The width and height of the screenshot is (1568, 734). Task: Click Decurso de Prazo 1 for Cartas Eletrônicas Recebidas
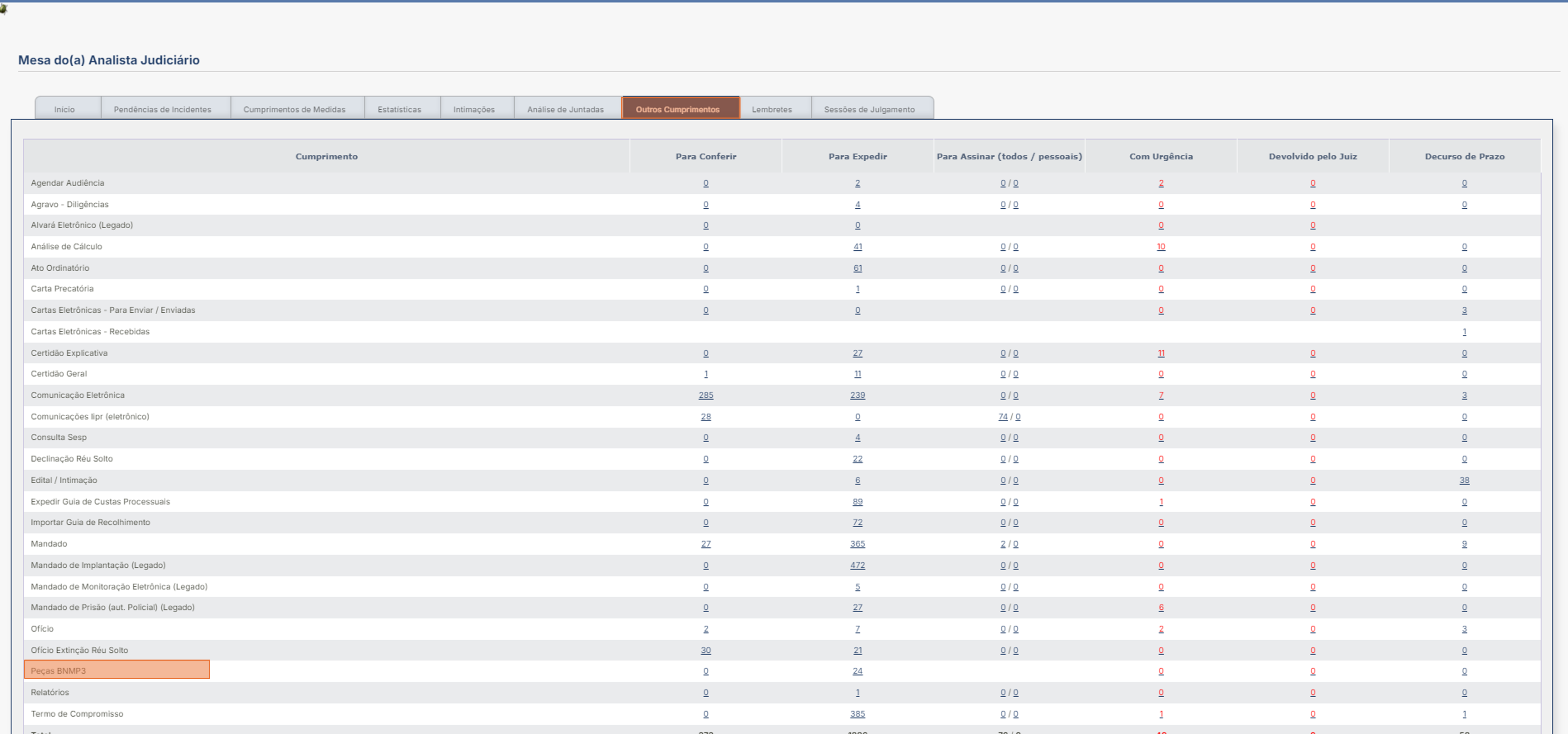click(1465, 332)
